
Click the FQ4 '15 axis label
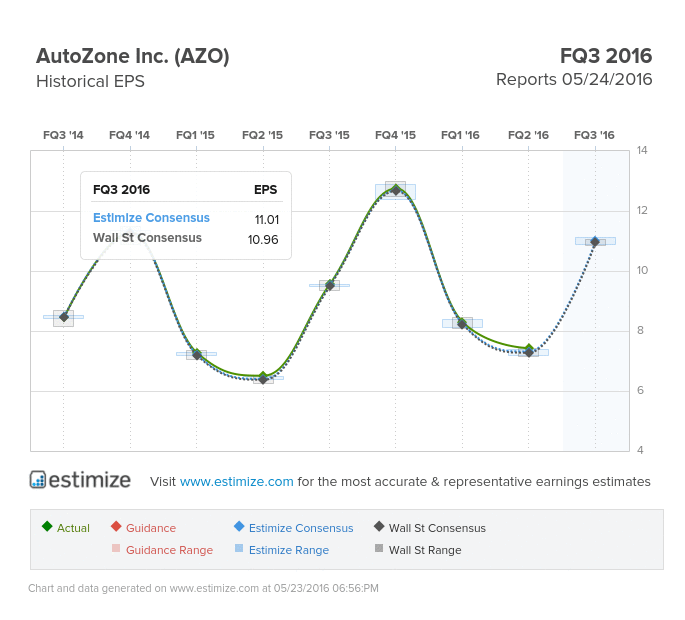tap(395, 135)
